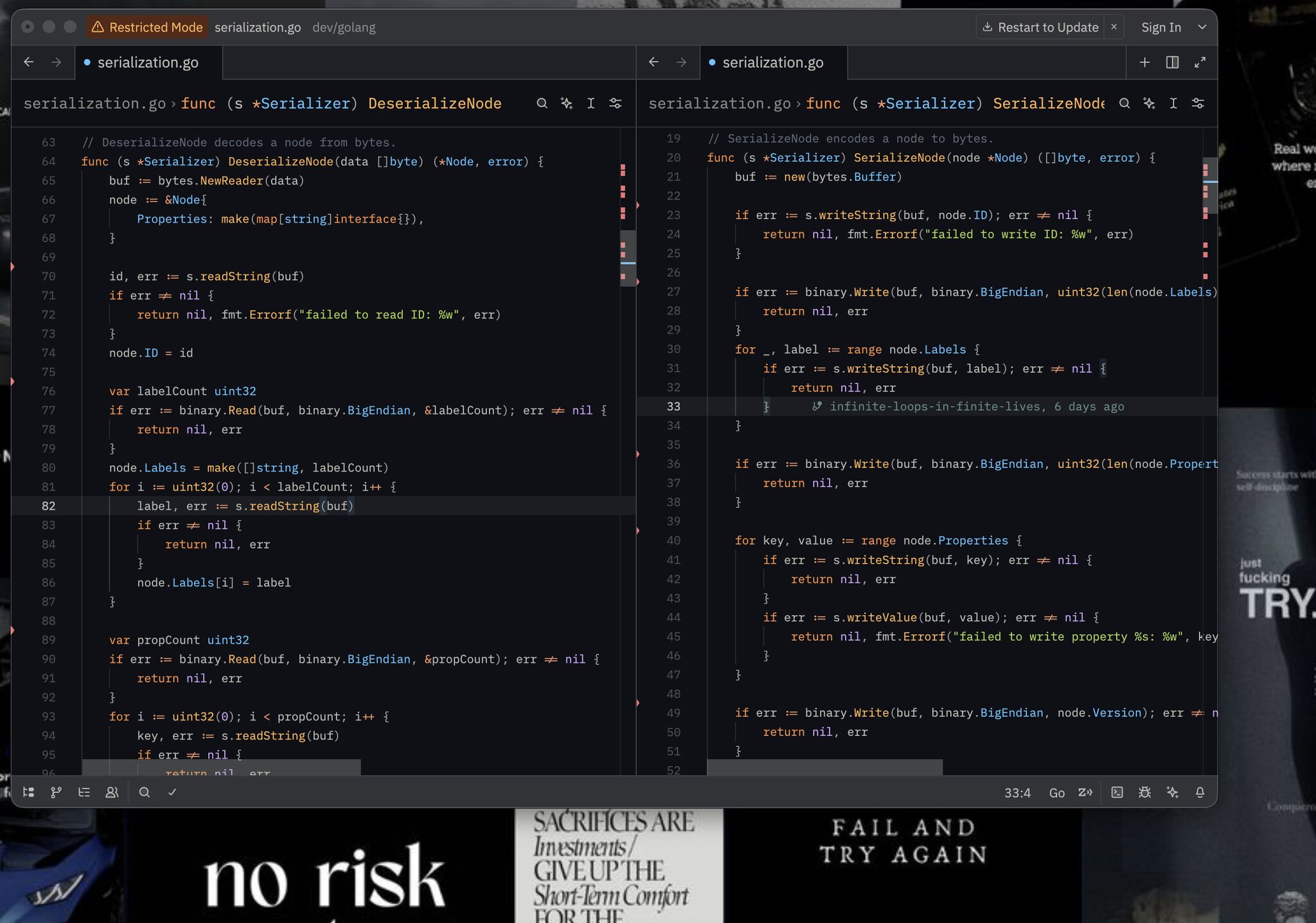The height and width of the screenshot is (923, 1316).
Task: Open the Collab Panel people icon
Action: coord(112,792)
